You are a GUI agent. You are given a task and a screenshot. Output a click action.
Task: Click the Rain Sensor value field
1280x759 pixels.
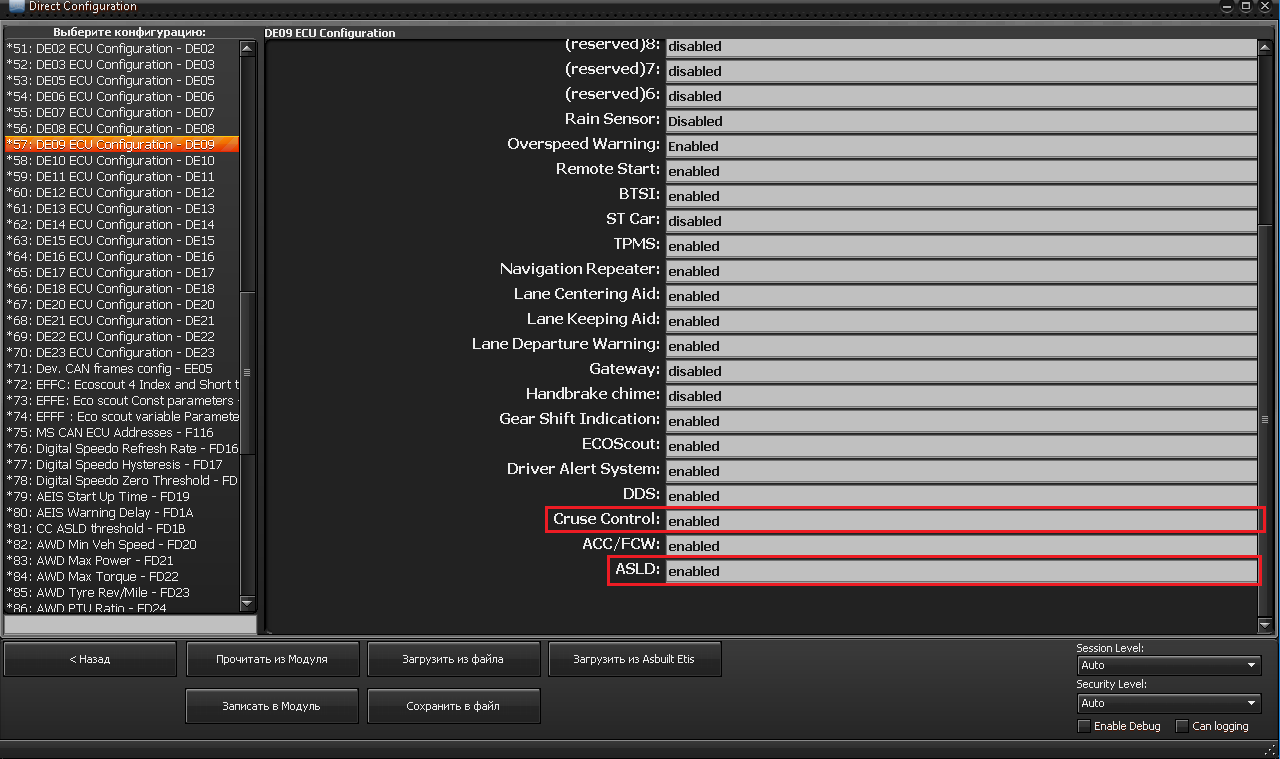[x=960, y=121]
